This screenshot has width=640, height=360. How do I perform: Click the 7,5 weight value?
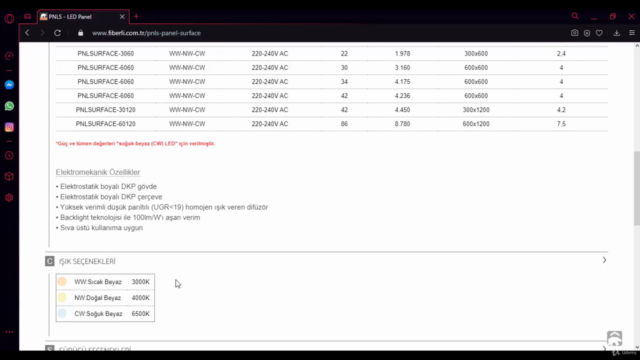click(561, 124)
